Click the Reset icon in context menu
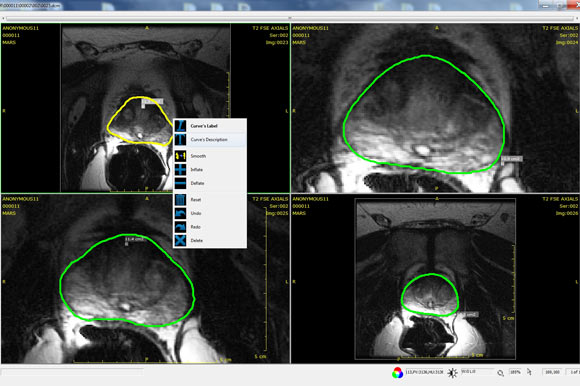580x386 pixels. (x=180, y=200)
